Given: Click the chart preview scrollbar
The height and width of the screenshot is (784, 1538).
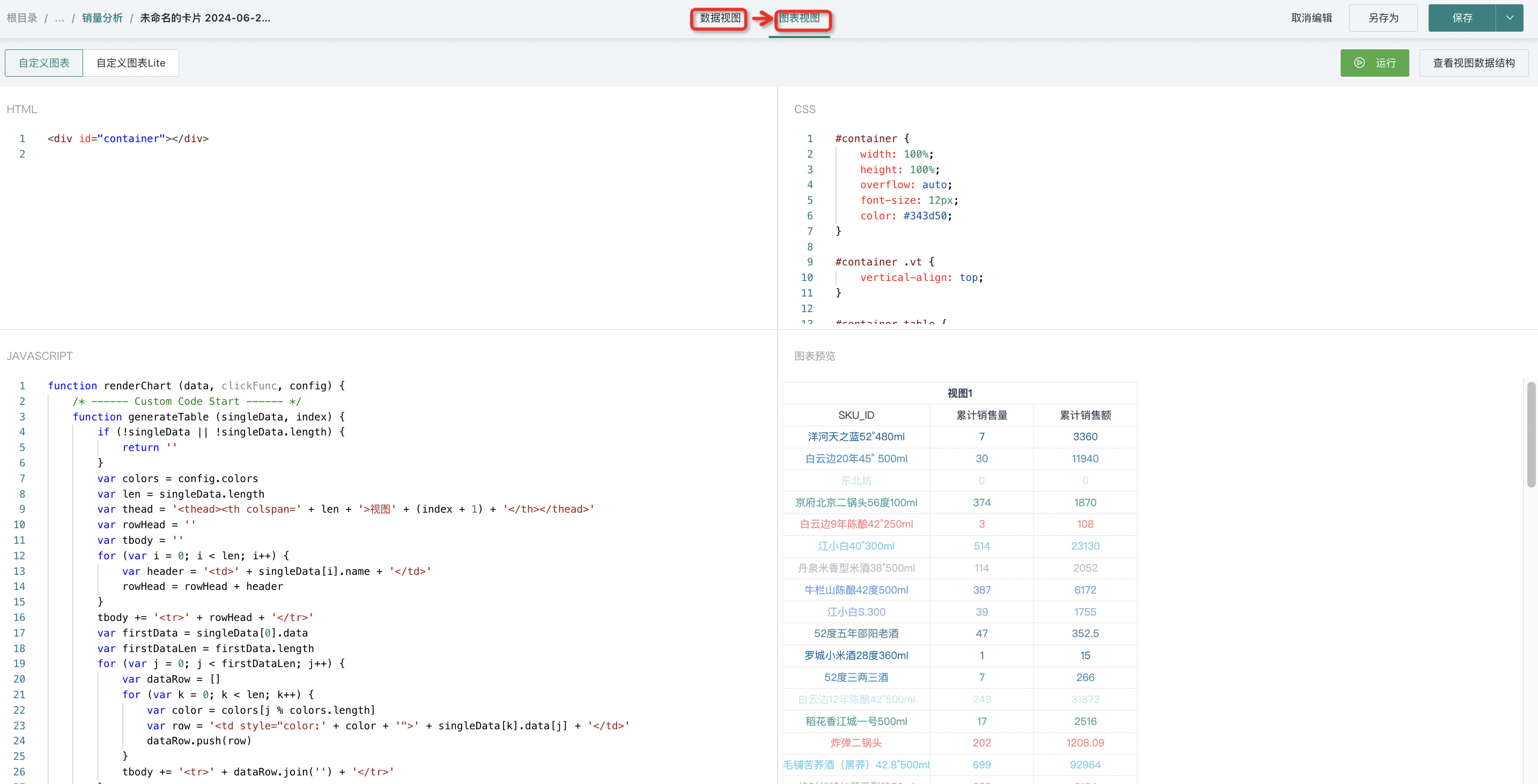Looking at the screenshot, I should (x=1532, y=435).
